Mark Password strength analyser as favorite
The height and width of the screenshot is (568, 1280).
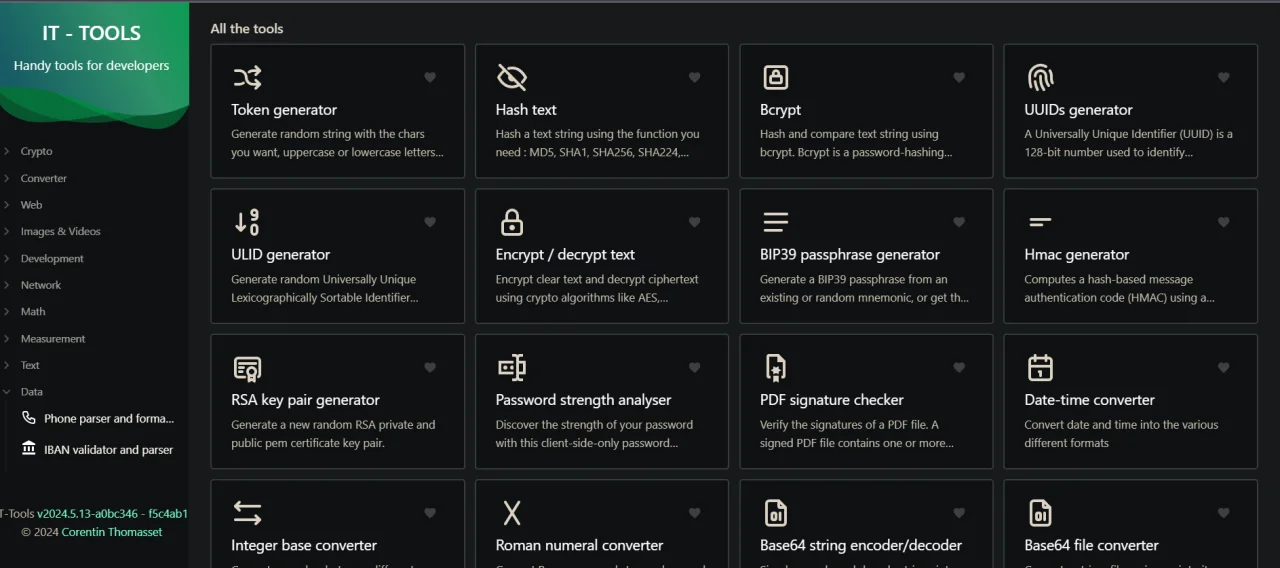pyautogui.click(x=694, y=368)
